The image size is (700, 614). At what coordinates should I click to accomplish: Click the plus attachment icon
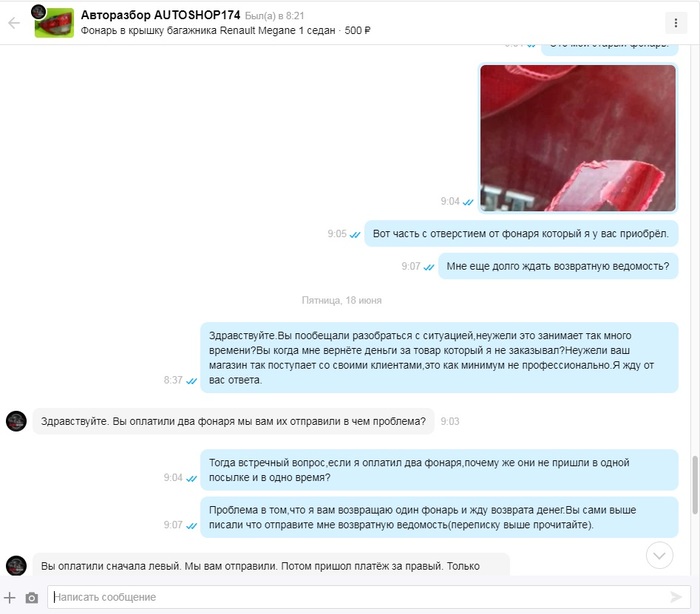click(9, 597)
